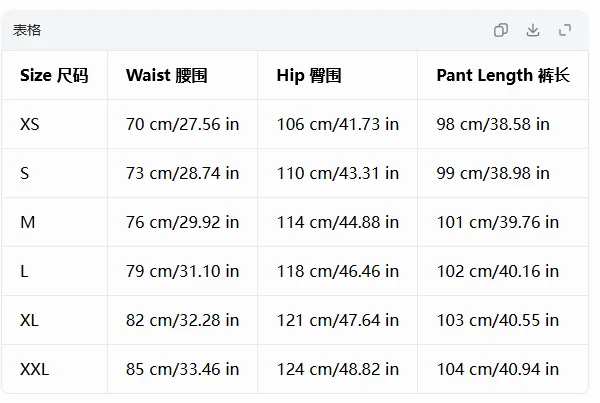Expand the table to fullscreen view
Screen dimensions: 600x403
click(x=565, y=30)
